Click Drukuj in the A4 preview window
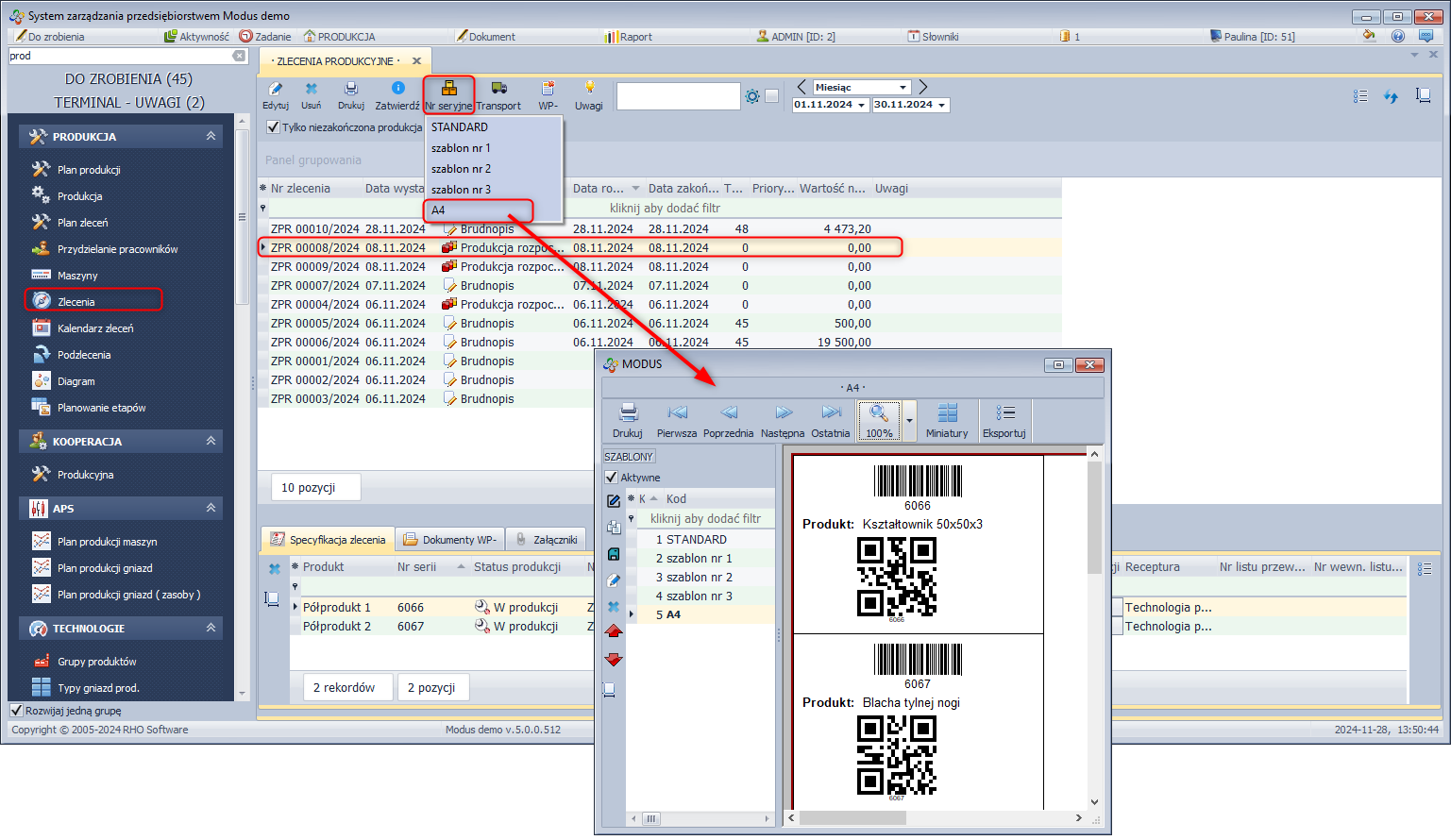The width and height of the screenshot is (1451, 840). (x=628, y=413)
